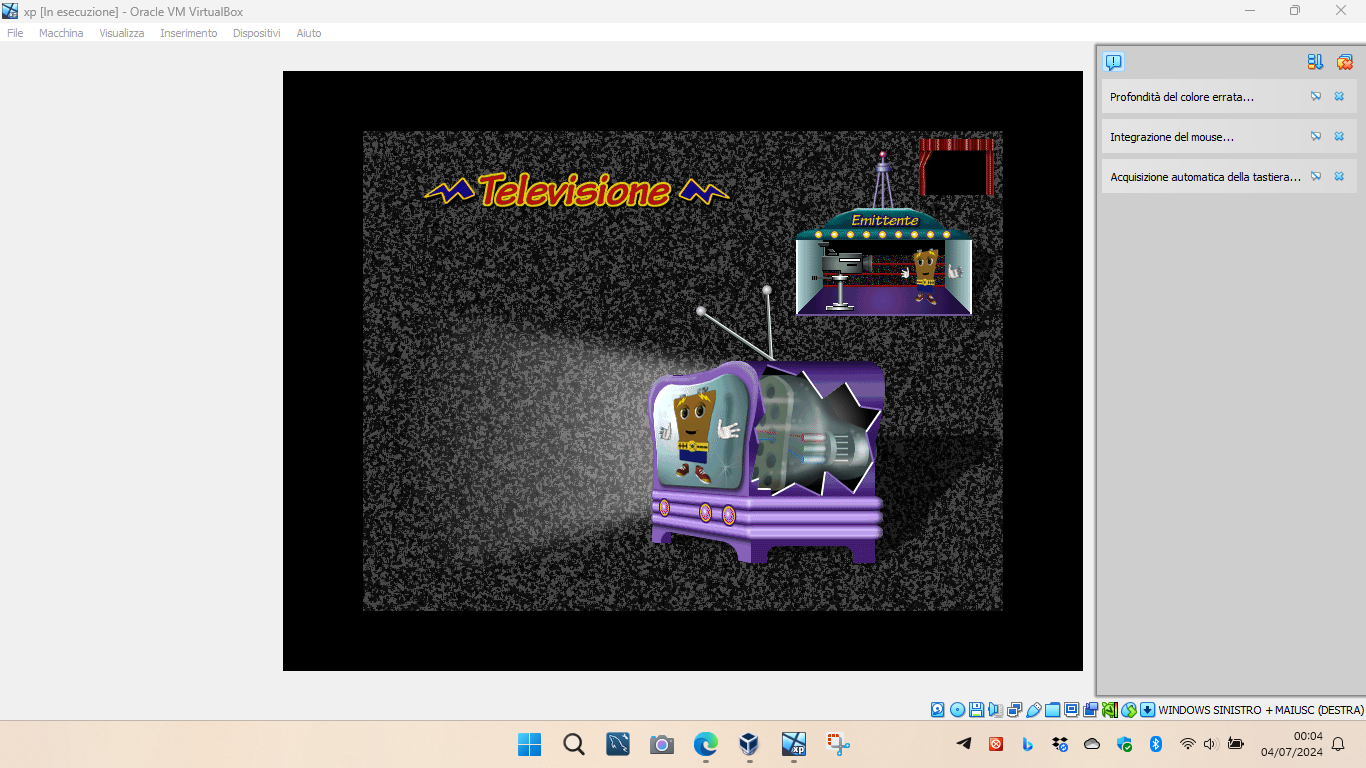The width and height of the screenshot is (1366, 768).
Task: Open the Dispositivi menu
Action: [256, 33]
